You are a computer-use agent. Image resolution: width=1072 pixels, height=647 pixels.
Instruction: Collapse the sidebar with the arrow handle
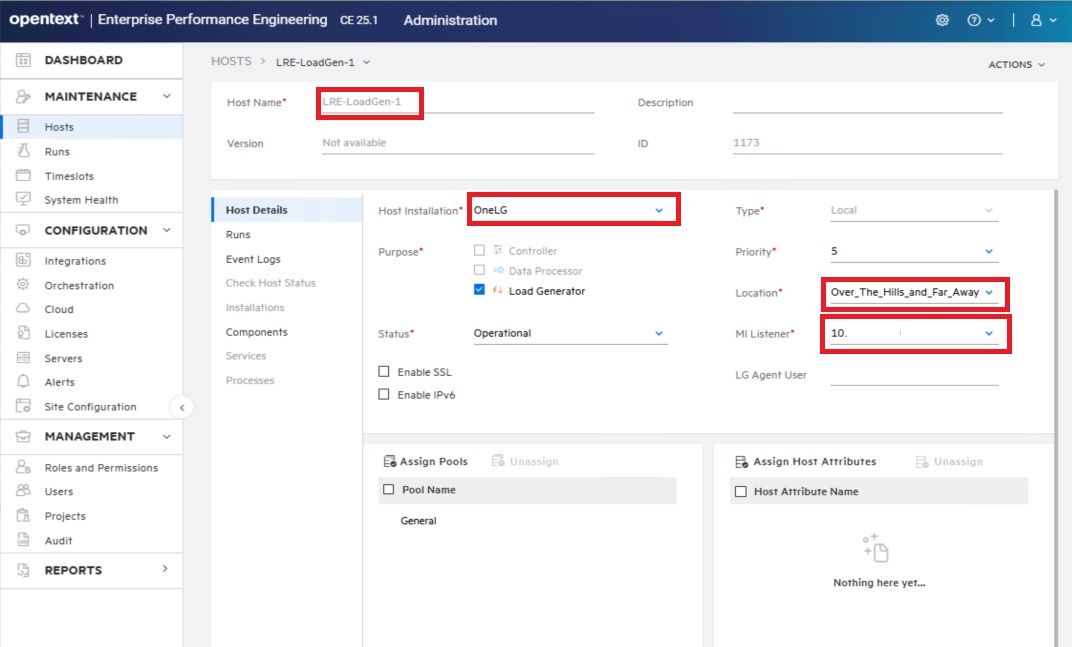click(181, 407)
